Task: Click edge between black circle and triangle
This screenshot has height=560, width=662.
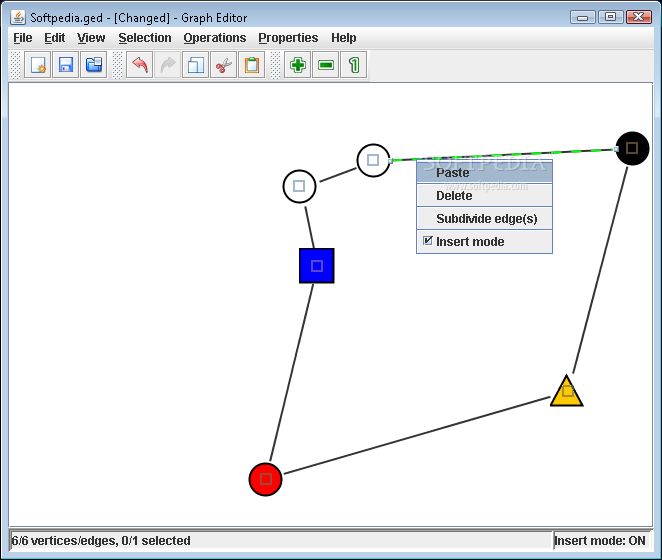Action: [x=600, y=270]
